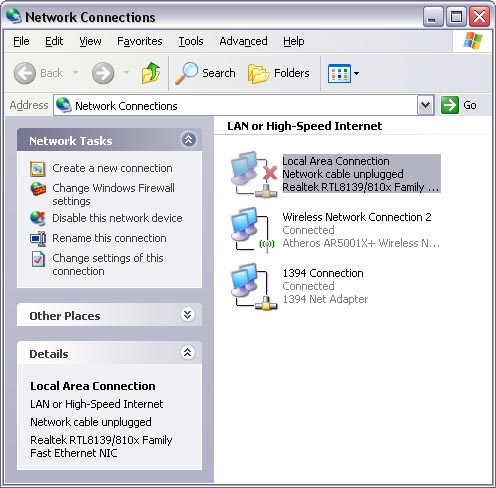This screenshot has width=496, height=488.
Task: Click the Address field showing Network Connections
Action: pyautogui.click(x=235, y=105)
